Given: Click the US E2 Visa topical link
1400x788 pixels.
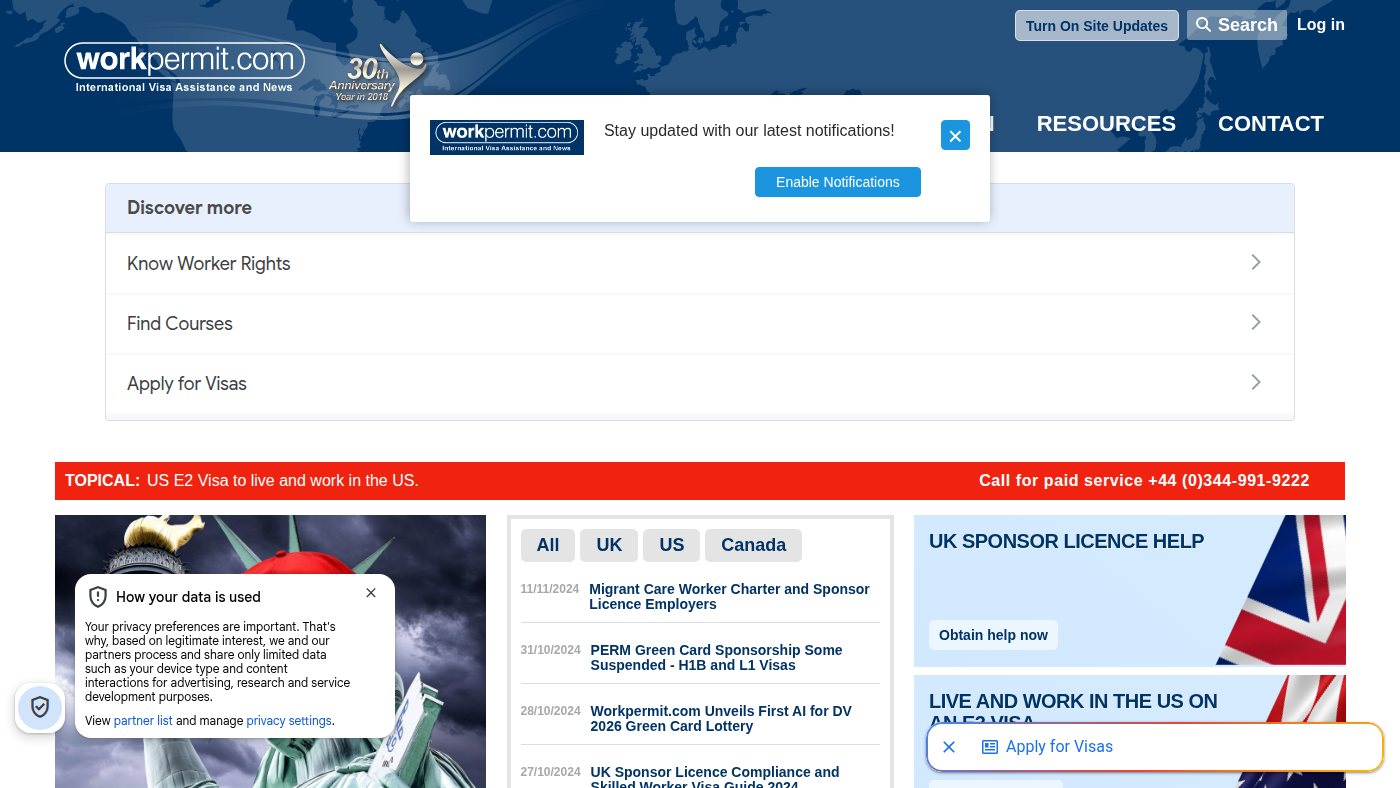Looking at the screenshot, I should click(x=282, y=481).
